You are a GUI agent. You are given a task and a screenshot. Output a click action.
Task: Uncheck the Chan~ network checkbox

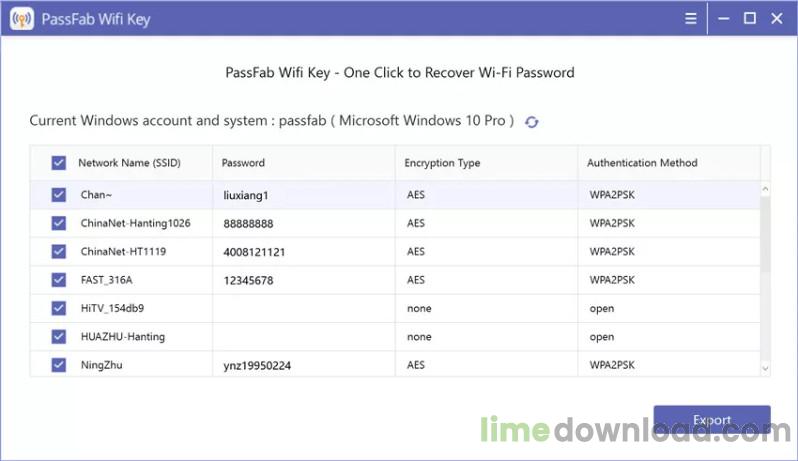[x=58, y=195]
